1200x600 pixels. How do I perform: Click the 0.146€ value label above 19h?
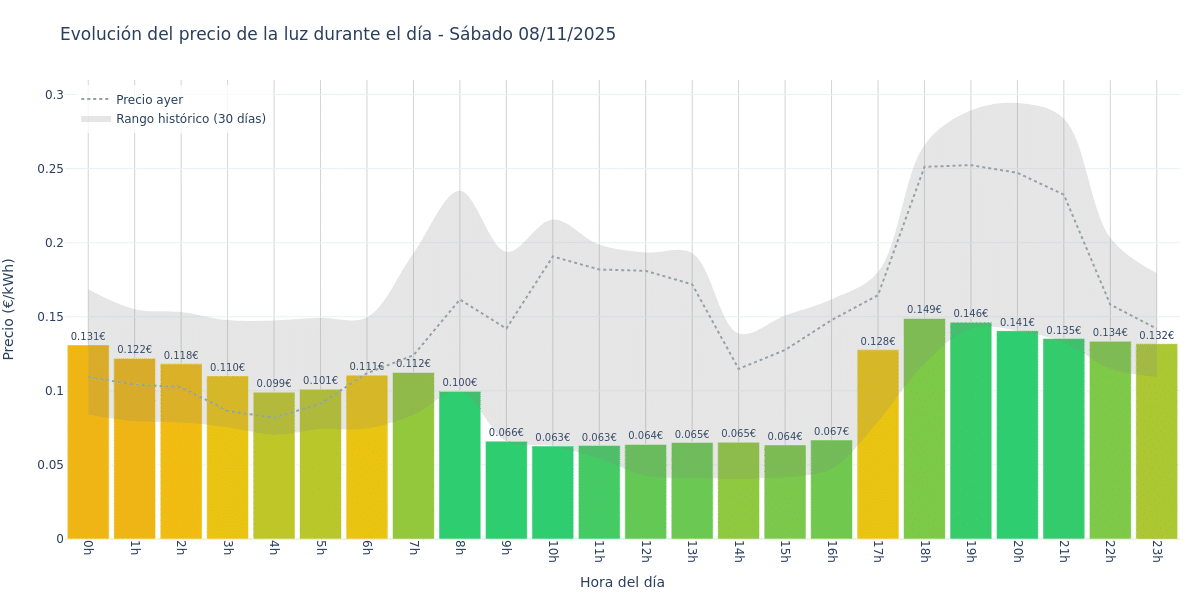coord(970,314)
